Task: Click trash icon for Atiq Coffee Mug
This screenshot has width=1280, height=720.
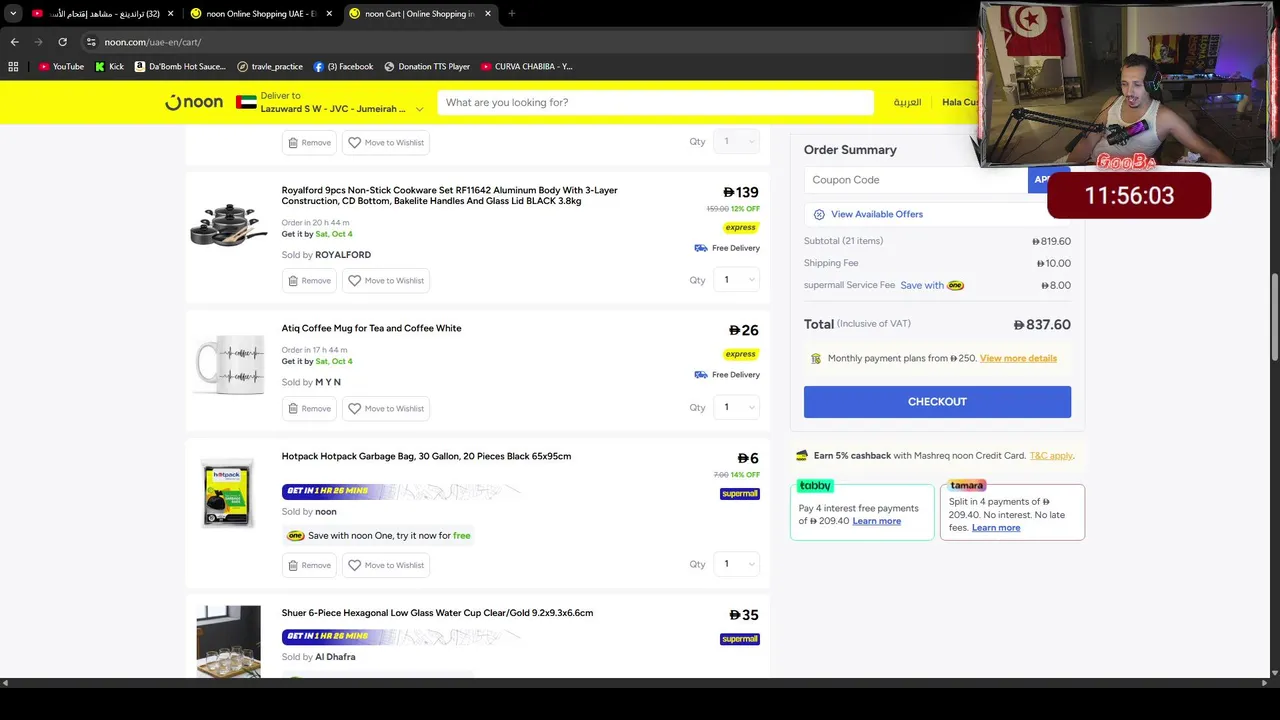Action: 293,409
